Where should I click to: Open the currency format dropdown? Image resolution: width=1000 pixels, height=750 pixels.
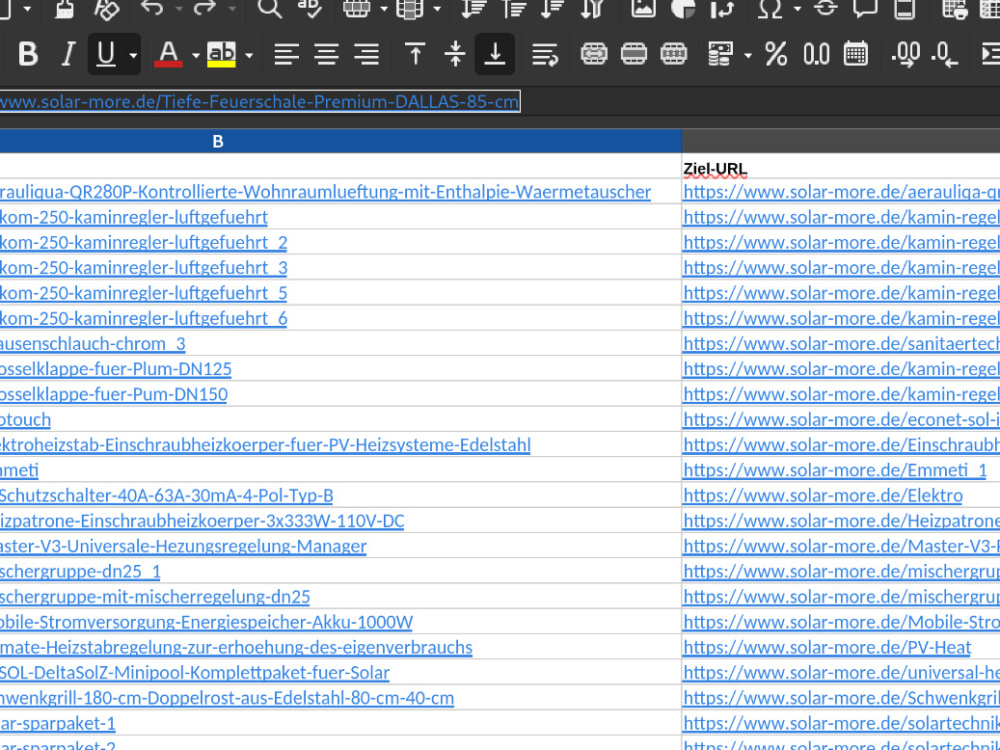747,55
